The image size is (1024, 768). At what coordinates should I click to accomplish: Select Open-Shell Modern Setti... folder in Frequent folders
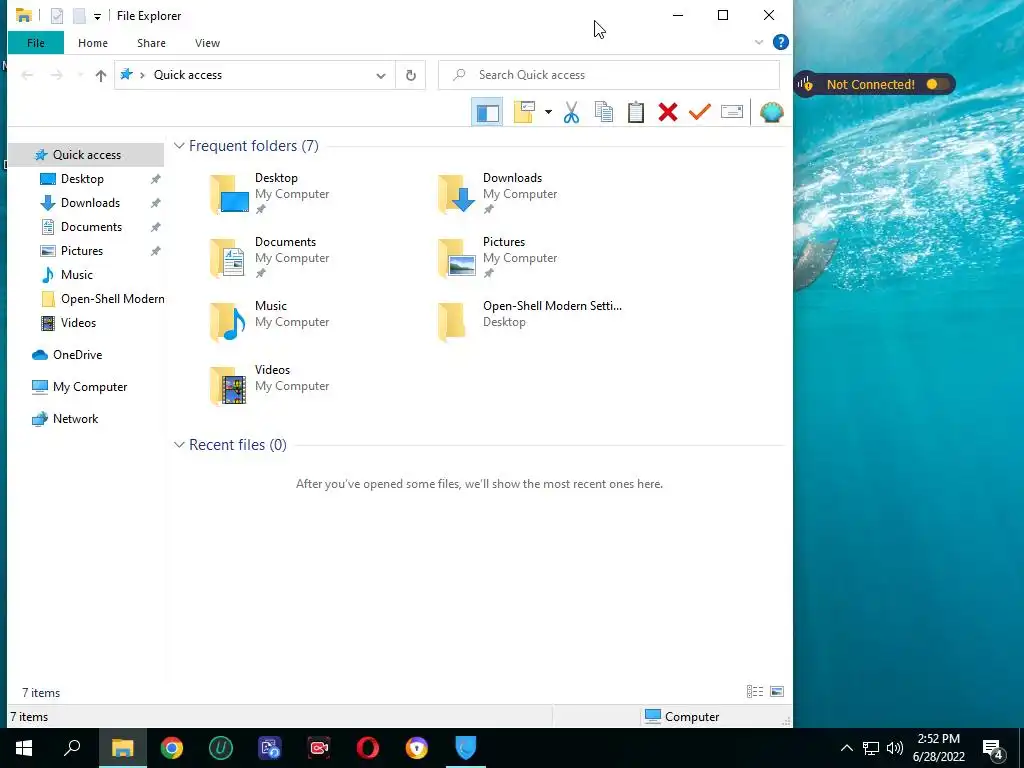(x=530, y=321)
